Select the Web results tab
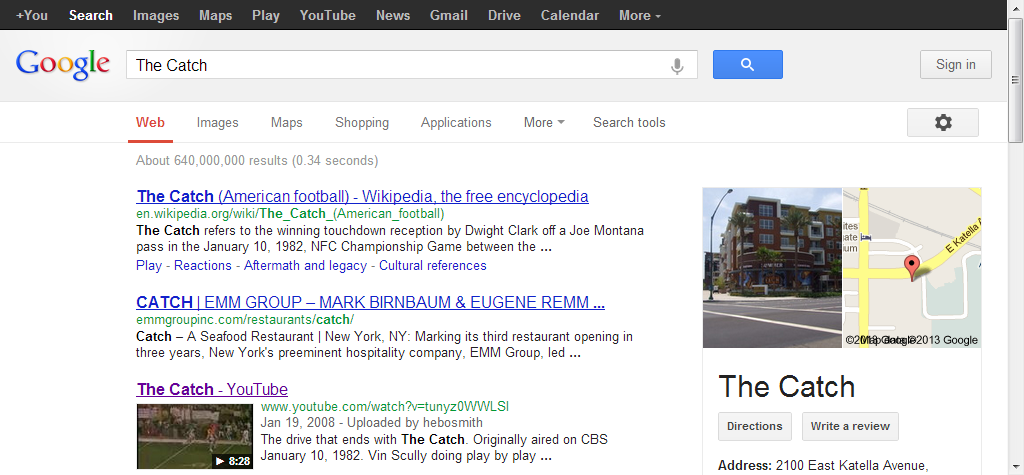Screen dimensions: 1024x475 coord(150,123)
